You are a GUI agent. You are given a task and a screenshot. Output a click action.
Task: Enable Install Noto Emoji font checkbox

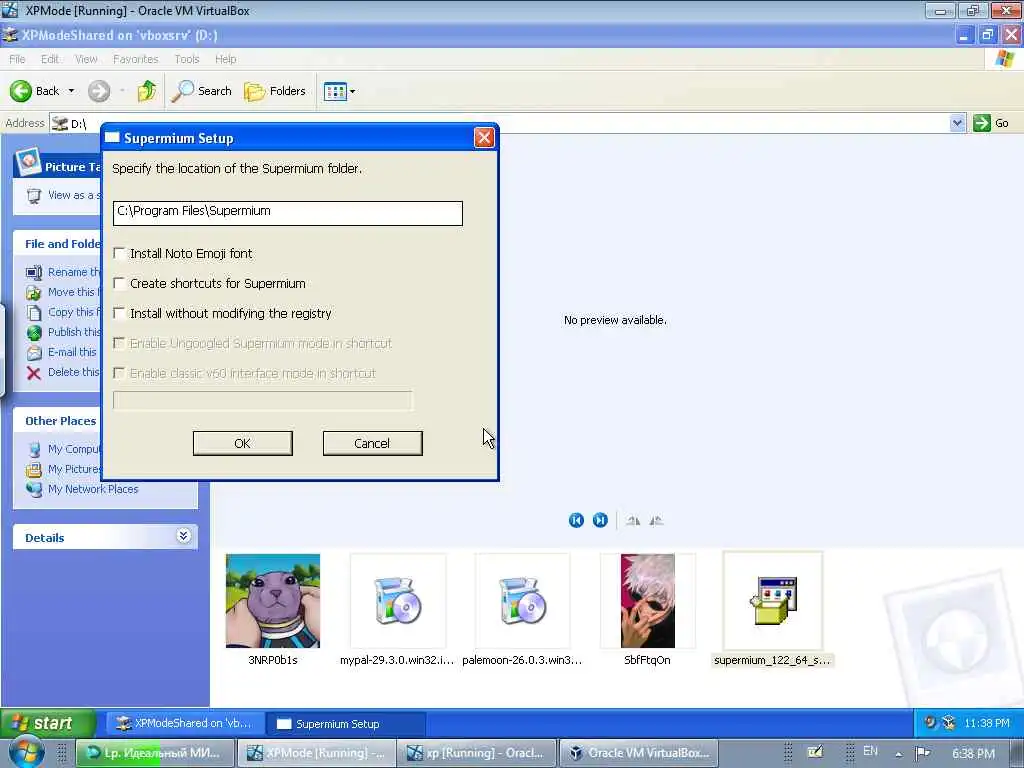point(119,253)
